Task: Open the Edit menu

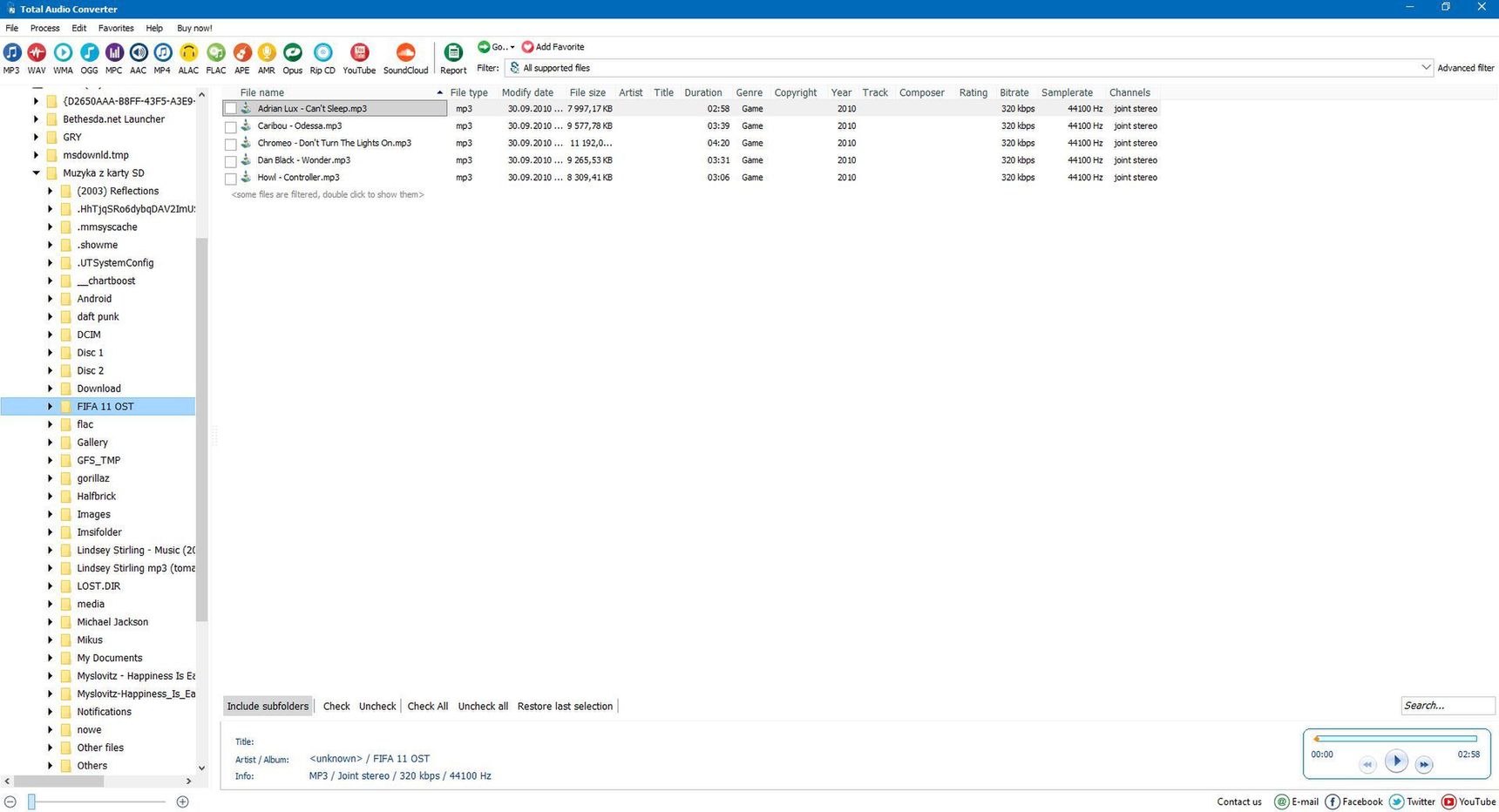Action: [79, 28]
